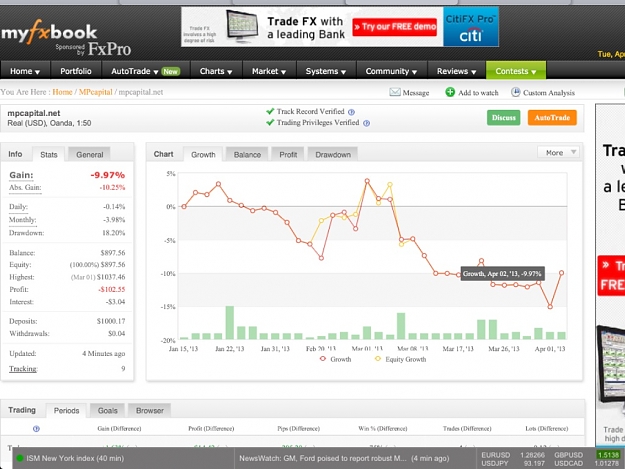This screenshot has height=469, width=625.
Task: Switch chart to Profit tab
Action: (288, 154)
